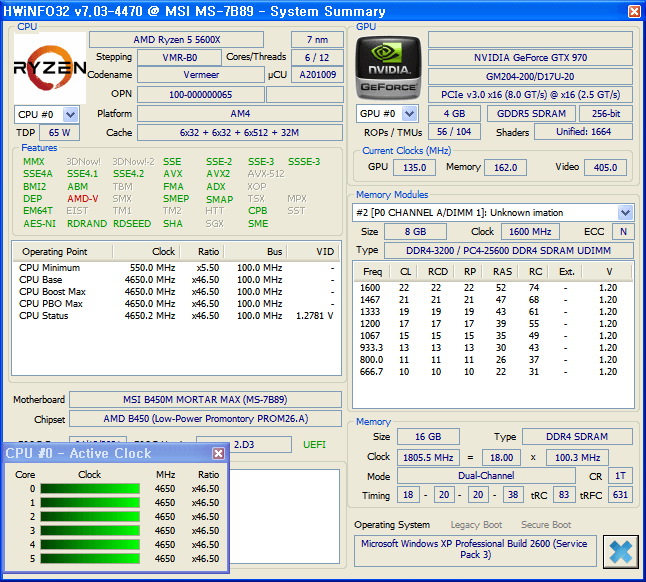The width and height of the screenshot is (646, 582).
Task: Click the tRFC 631 value
Action: click(x=620, y=495)
